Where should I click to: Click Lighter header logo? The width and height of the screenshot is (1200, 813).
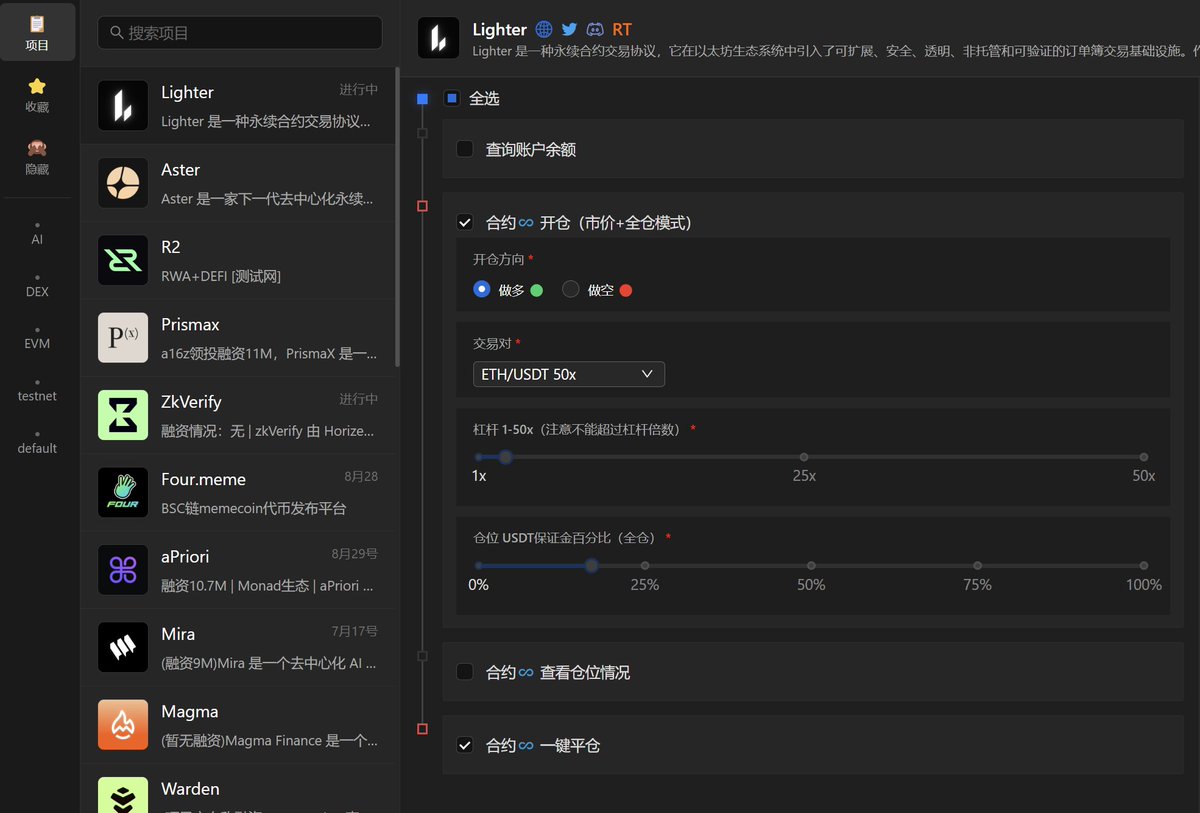(438, 38)
